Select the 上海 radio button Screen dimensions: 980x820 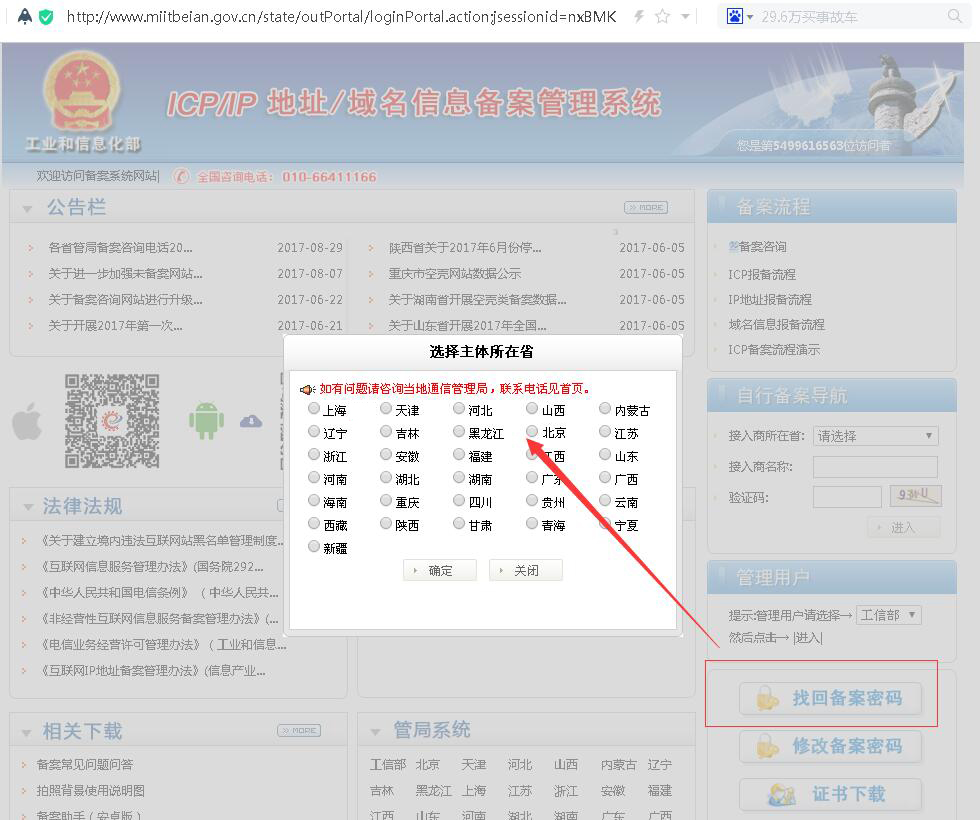click(314, 409)
